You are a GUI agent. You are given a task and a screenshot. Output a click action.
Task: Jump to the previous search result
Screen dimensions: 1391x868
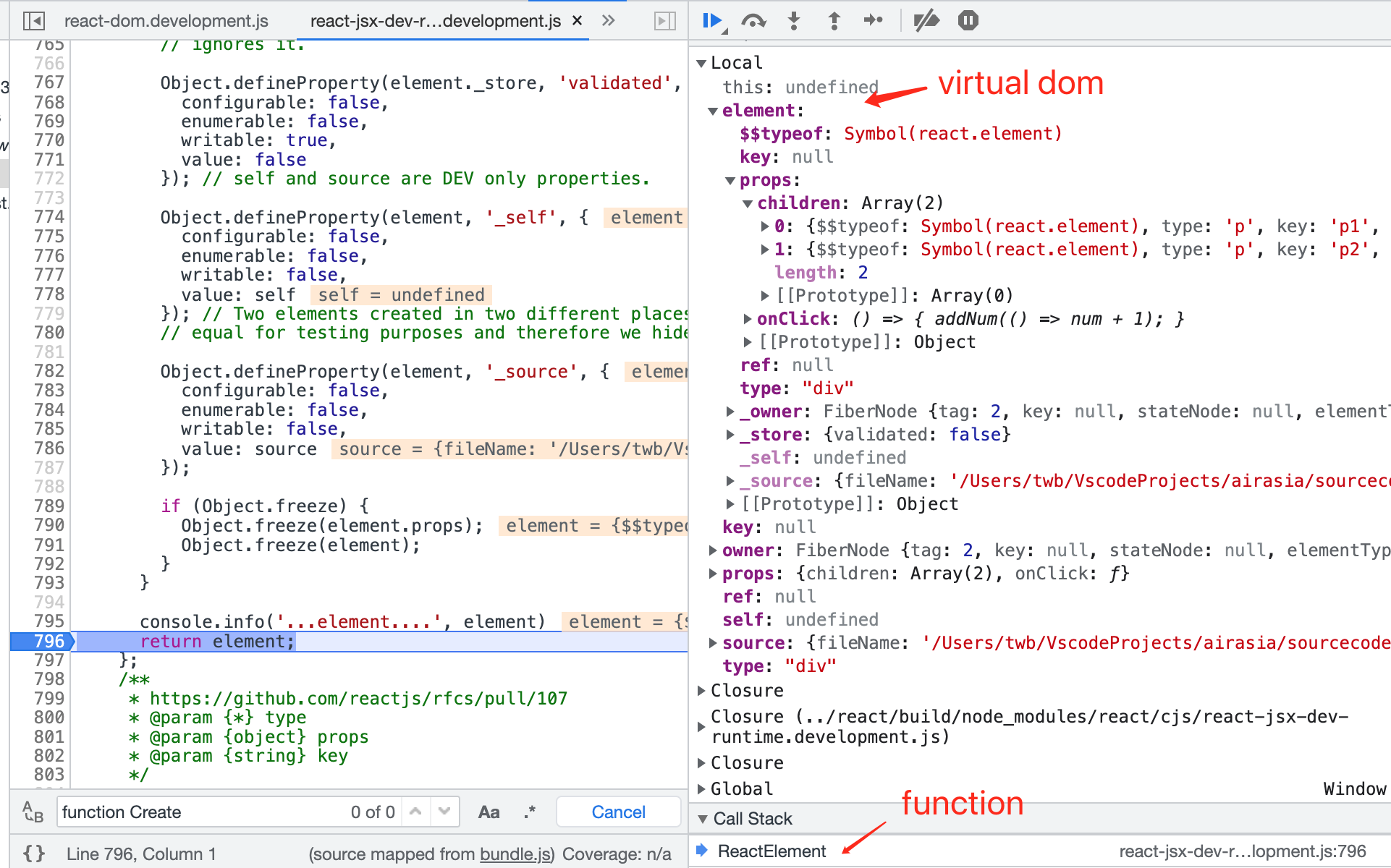pos(415,812)
